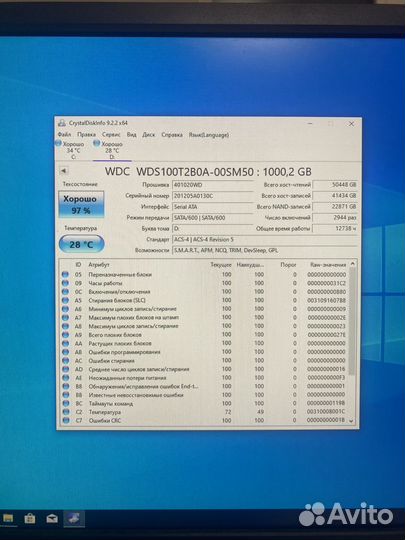Click the status icon of attribute A5
The width and height of the screenshot is (405, 540).
click(x=65, y=300)
